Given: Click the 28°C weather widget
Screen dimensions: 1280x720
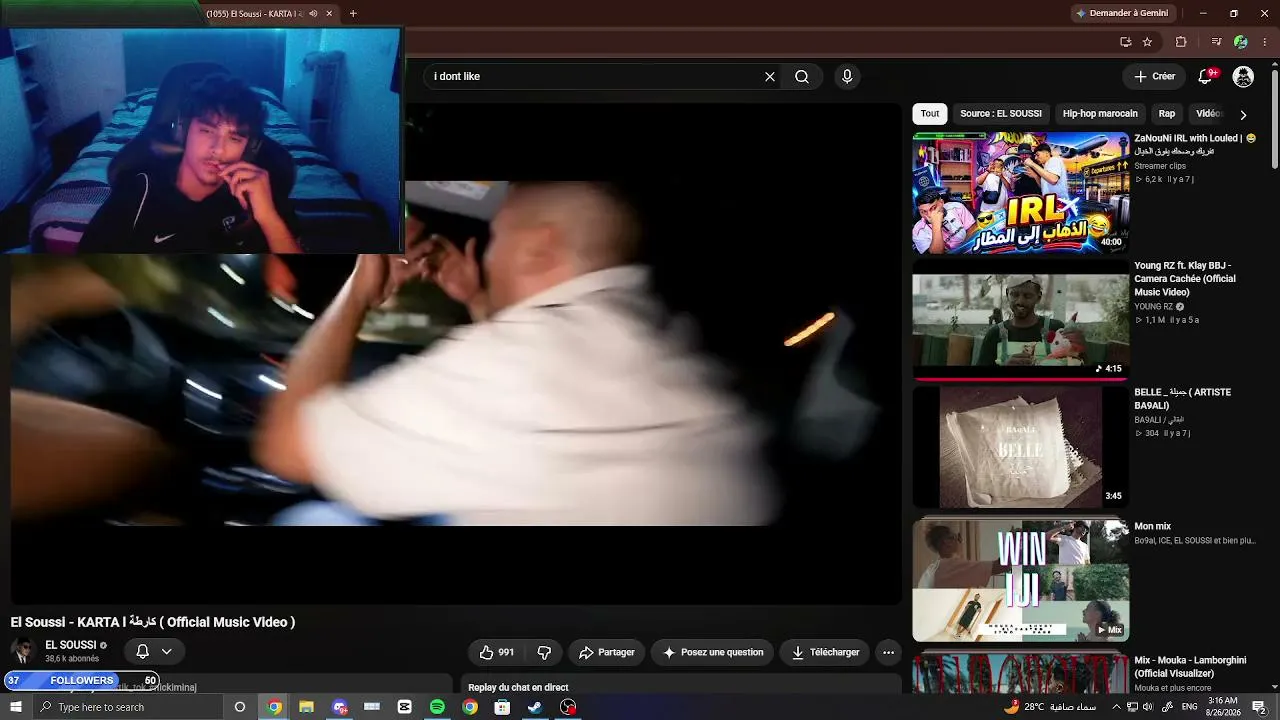Looking at the screenshot, I should [x=1048, y=707].
